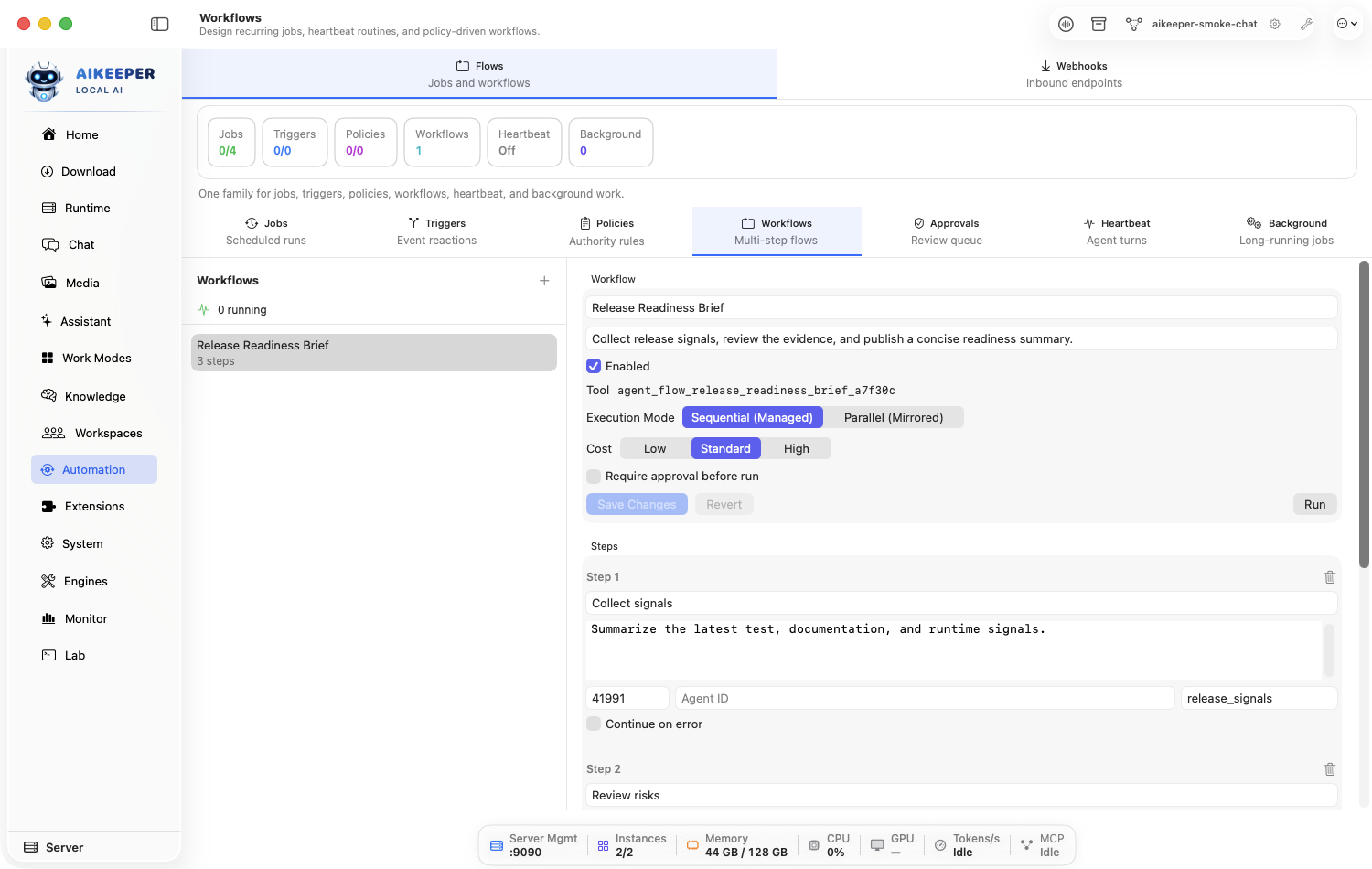Select Release Readiness Brief workflow row
Viewport: 1372px width, 869px height.
(x=374, y=352)
